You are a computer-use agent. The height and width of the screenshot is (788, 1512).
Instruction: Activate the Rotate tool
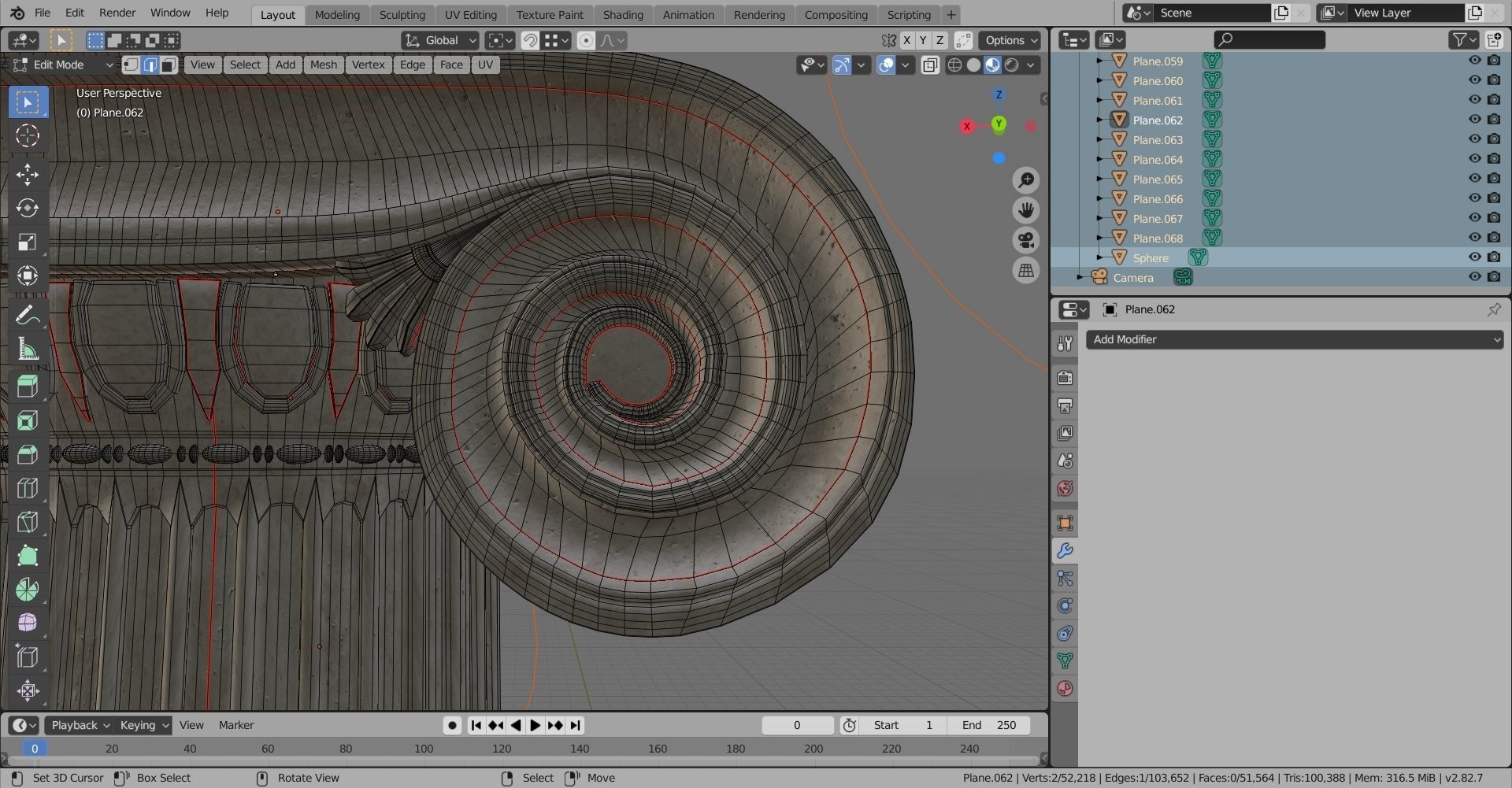(x=28, y=208)
